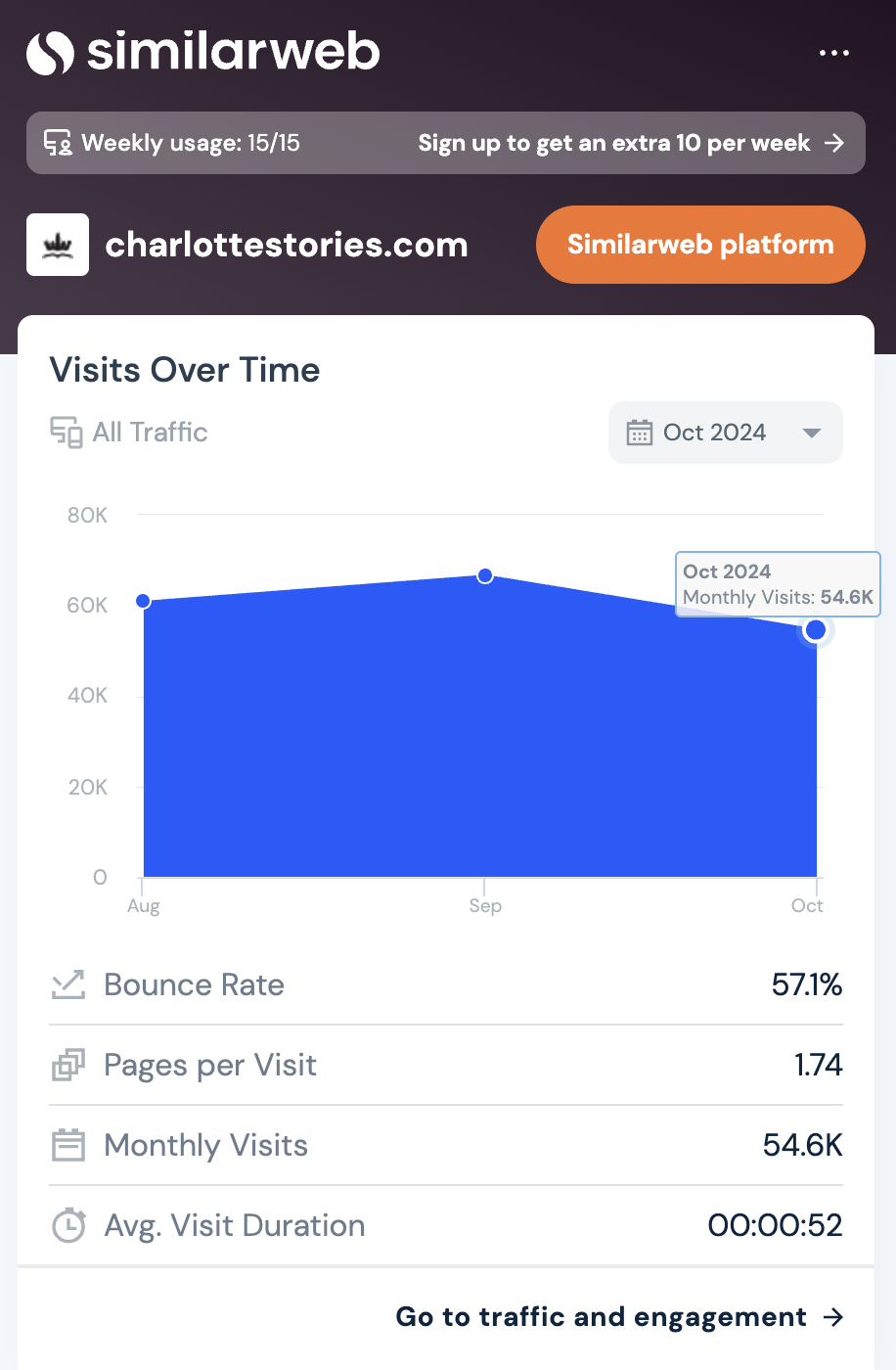896x1370 pixels.
Task: Click Sign up to get extra 10 per week
Action: [613, 144]
